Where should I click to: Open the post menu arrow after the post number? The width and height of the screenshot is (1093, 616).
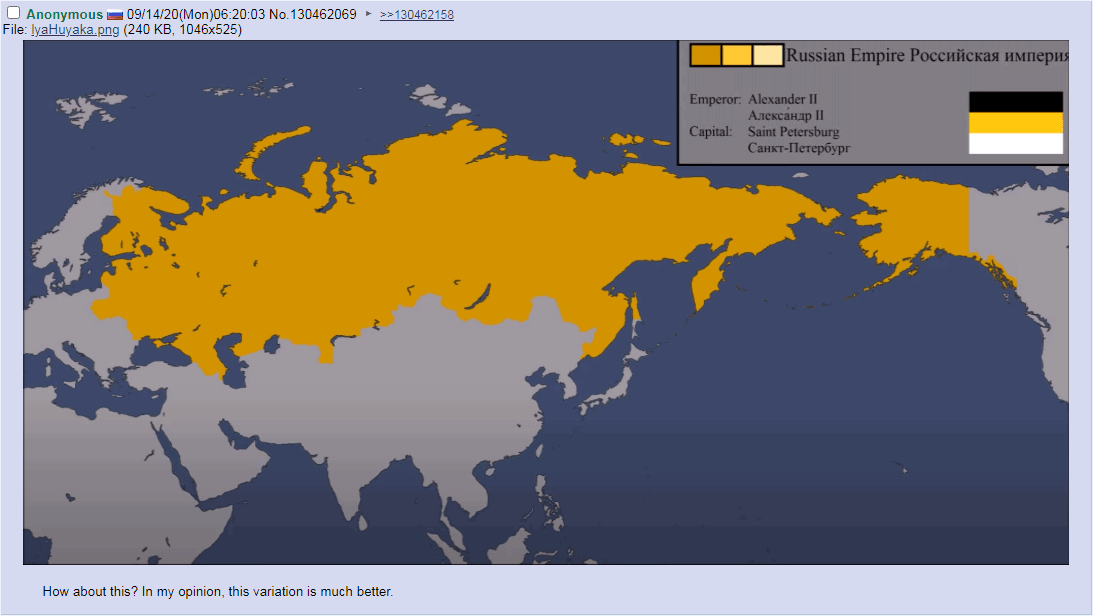coord(369,13)
